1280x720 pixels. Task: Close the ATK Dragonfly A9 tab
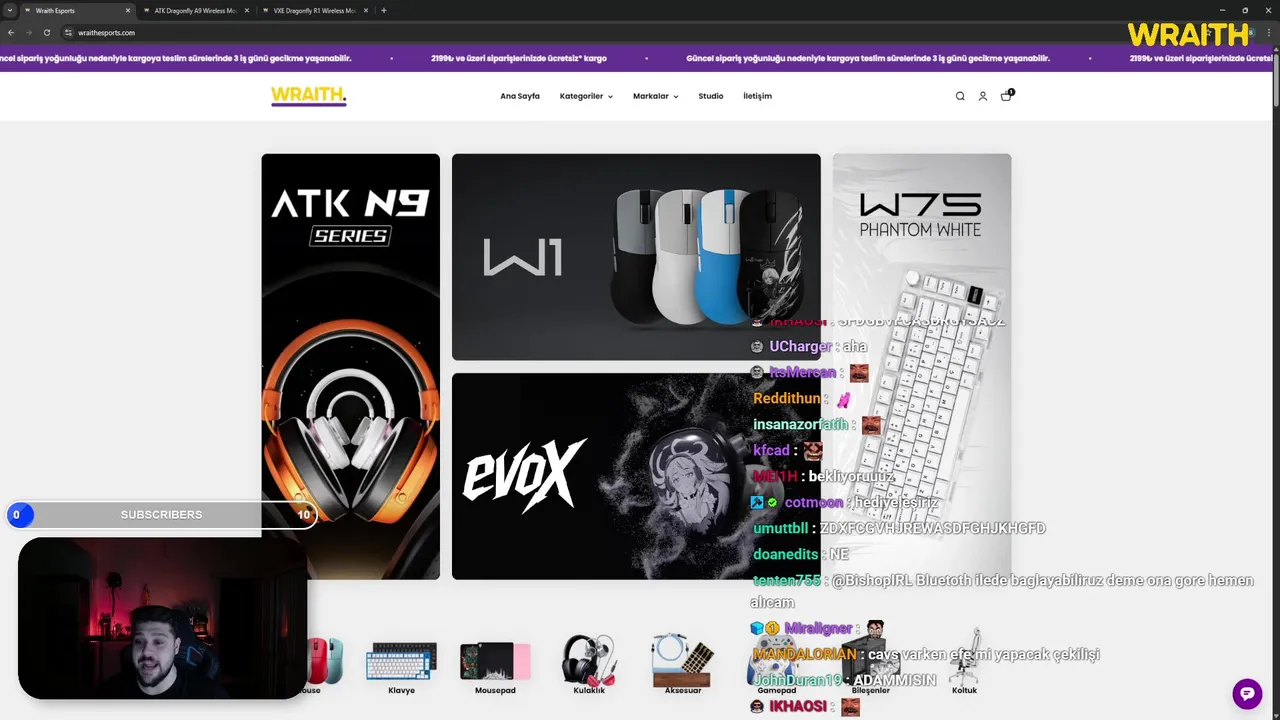pos(247,10)
